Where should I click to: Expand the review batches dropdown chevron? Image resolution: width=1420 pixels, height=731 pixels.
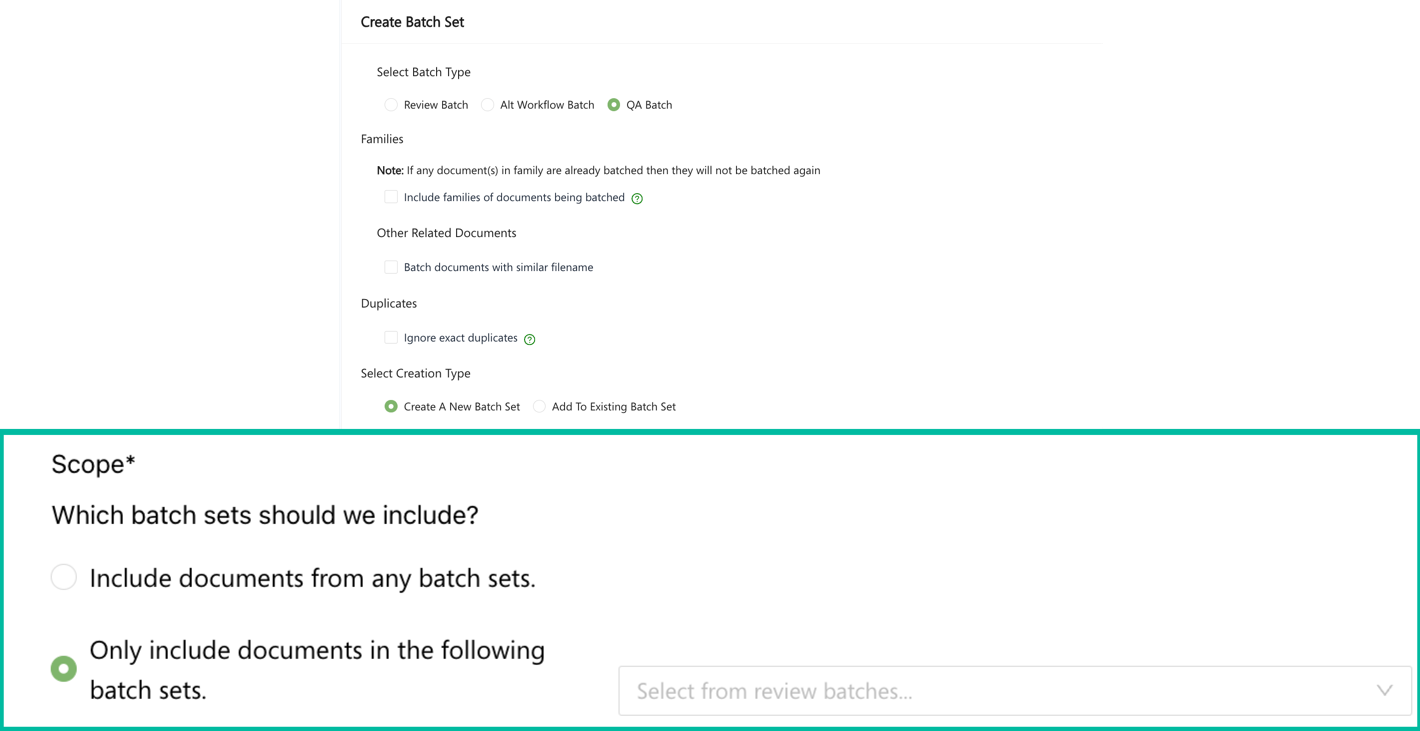pyautogui.click(x=1385, y=691)
